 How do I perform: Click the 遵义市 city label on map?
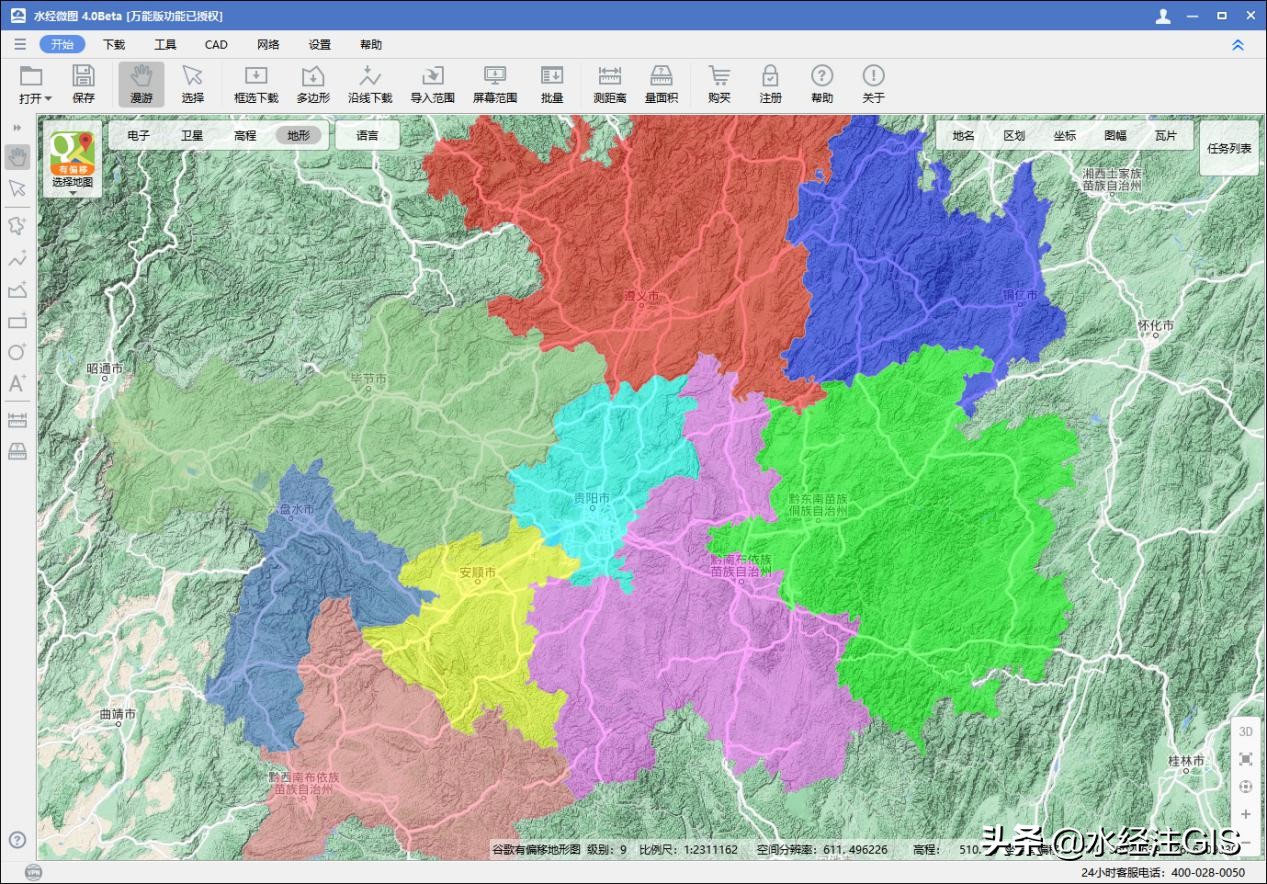(642, 297)
